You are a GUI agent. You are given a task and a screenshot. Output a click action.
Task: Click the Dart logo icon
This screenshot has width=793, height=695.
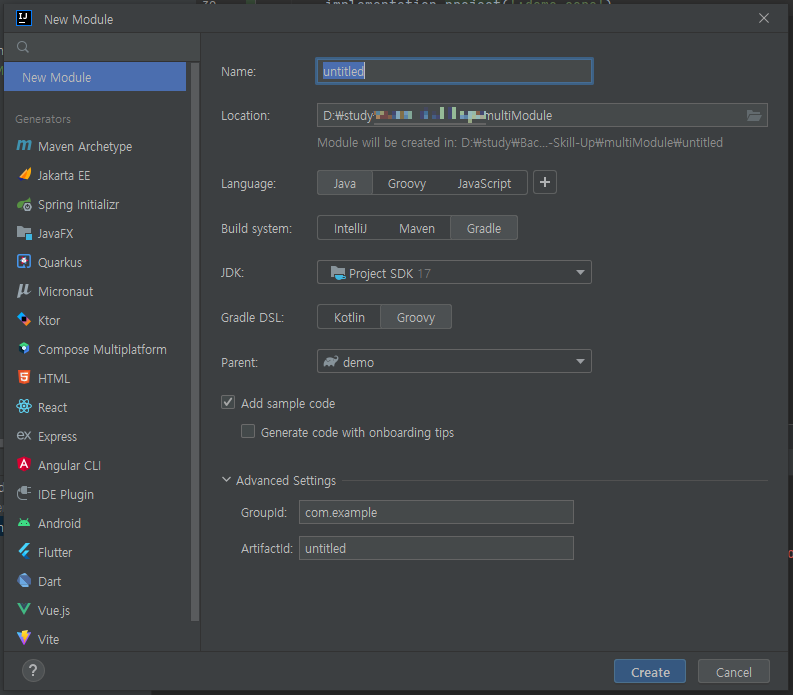(x=24, y=580)
